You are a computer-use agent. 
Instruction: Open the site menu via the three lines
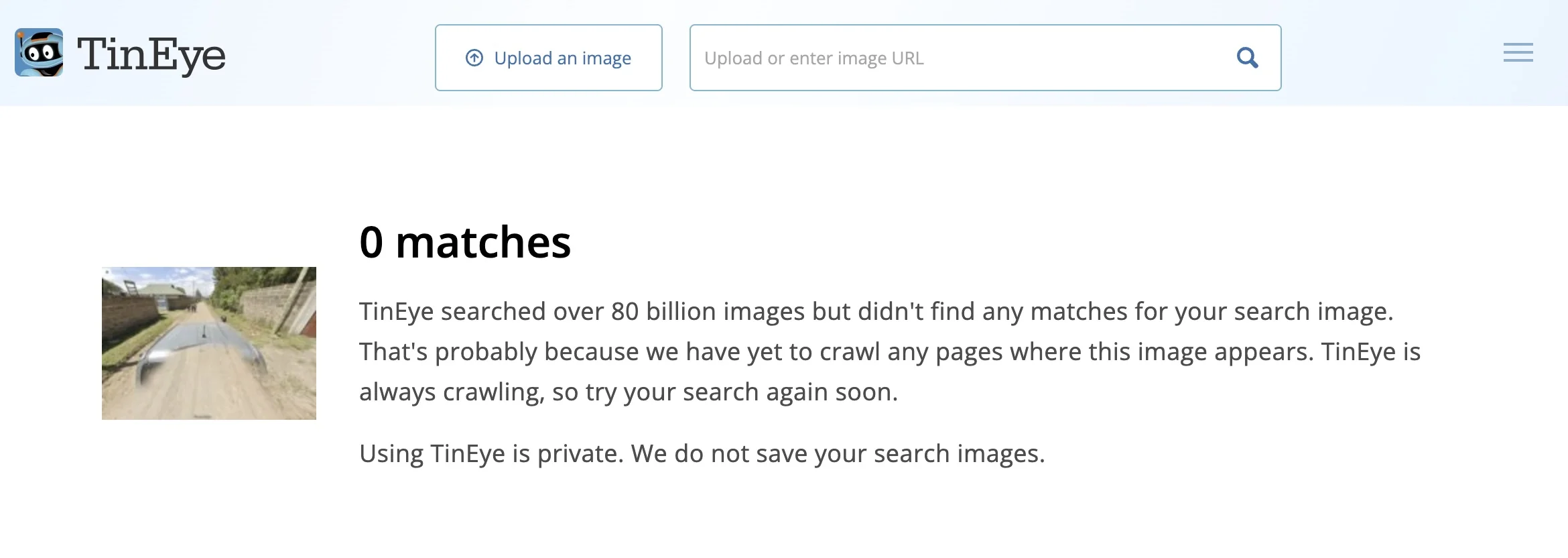(1518, 52)
